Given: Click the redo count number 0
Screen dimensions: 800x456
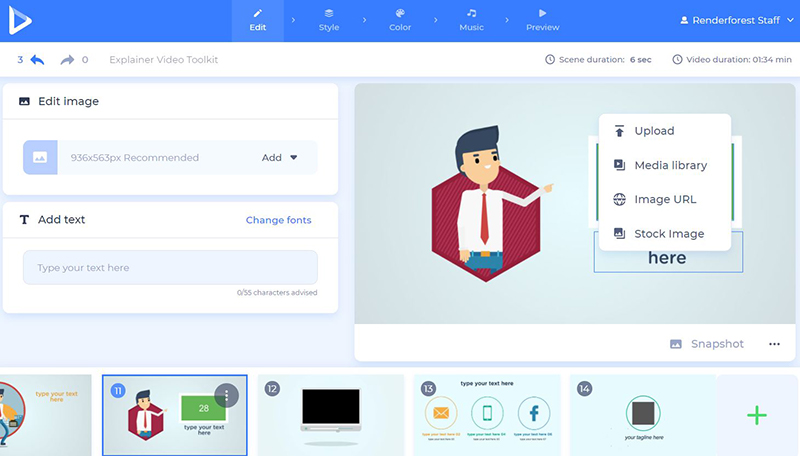Looking at the screenshot, I should click(85, 60).
